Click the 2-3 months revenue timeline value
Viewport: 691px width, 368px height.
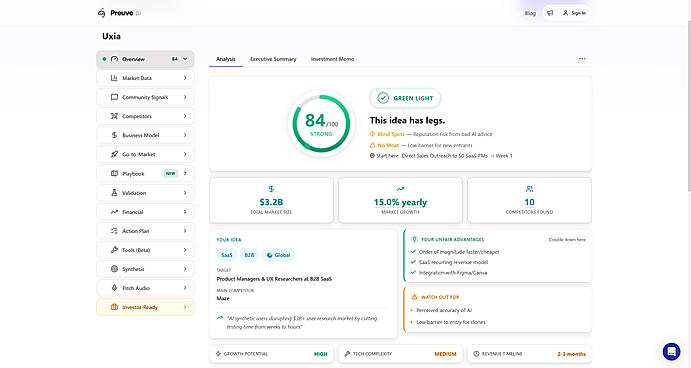tap(572, 354)
